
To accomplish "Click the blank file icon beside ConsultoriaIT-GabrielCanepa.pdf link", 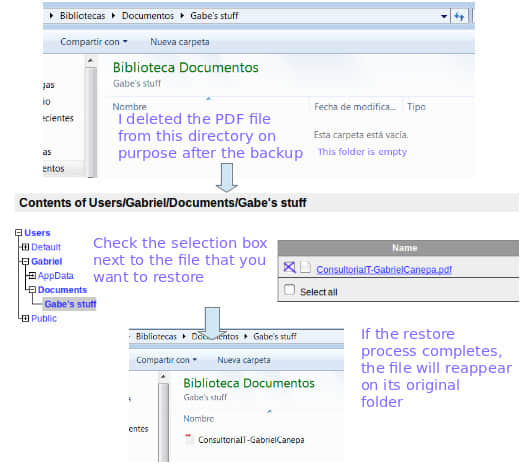I will tap(306, 268).
